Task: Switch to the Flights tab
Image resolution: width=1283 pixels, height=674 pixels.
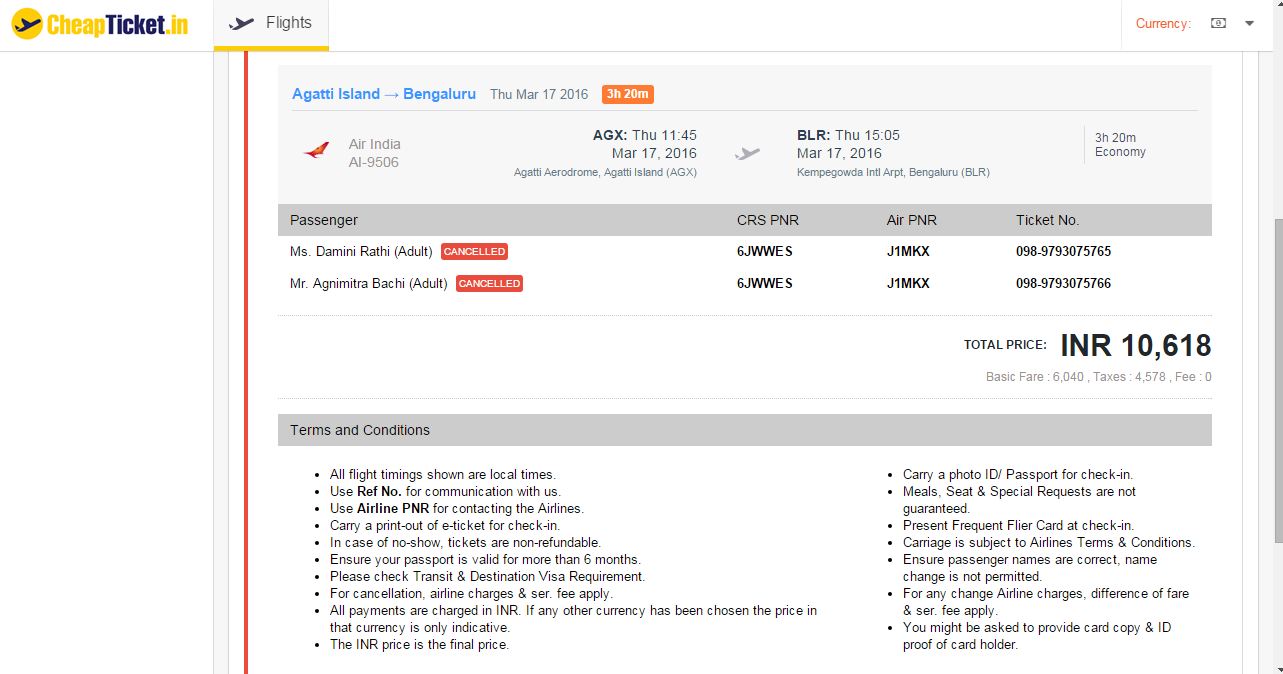Action: coord(271,23)
